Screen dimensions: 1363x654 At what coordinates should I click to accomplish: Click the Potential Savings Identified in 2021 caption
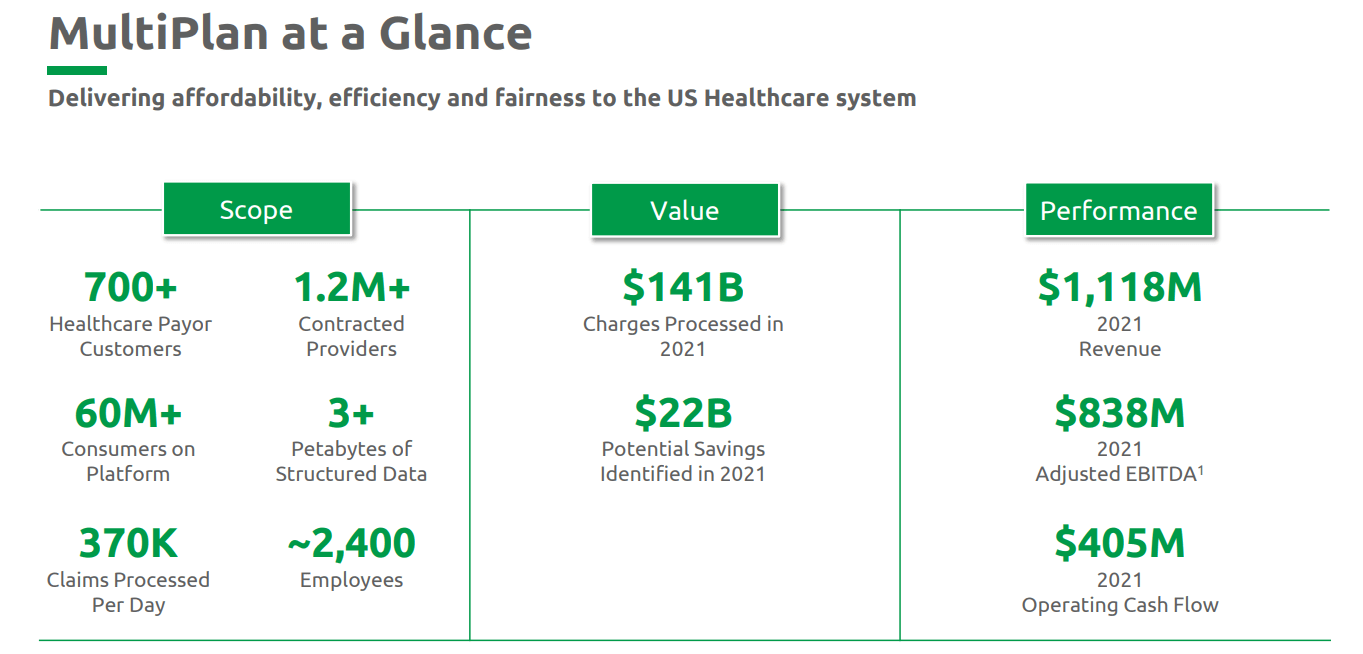(x=683, y=462)
